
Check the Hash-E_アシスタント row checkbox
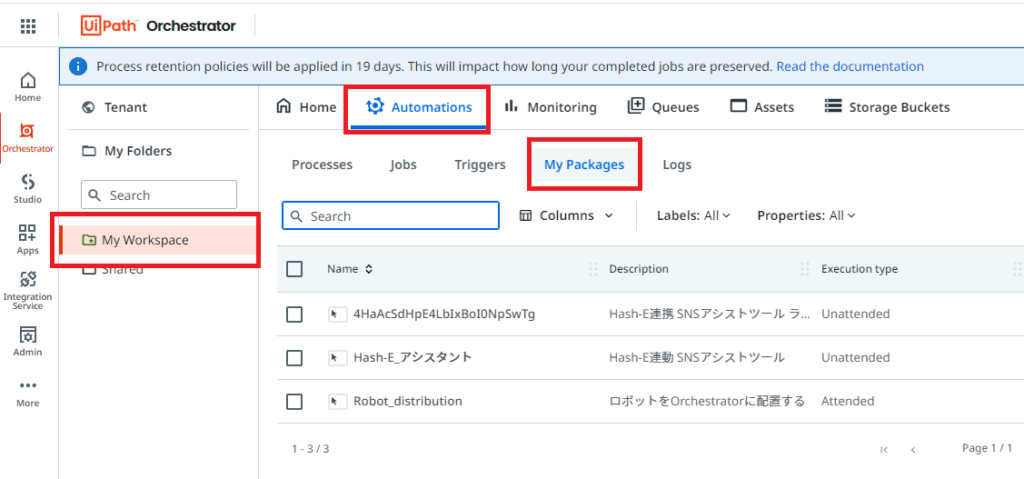[295, 357]
